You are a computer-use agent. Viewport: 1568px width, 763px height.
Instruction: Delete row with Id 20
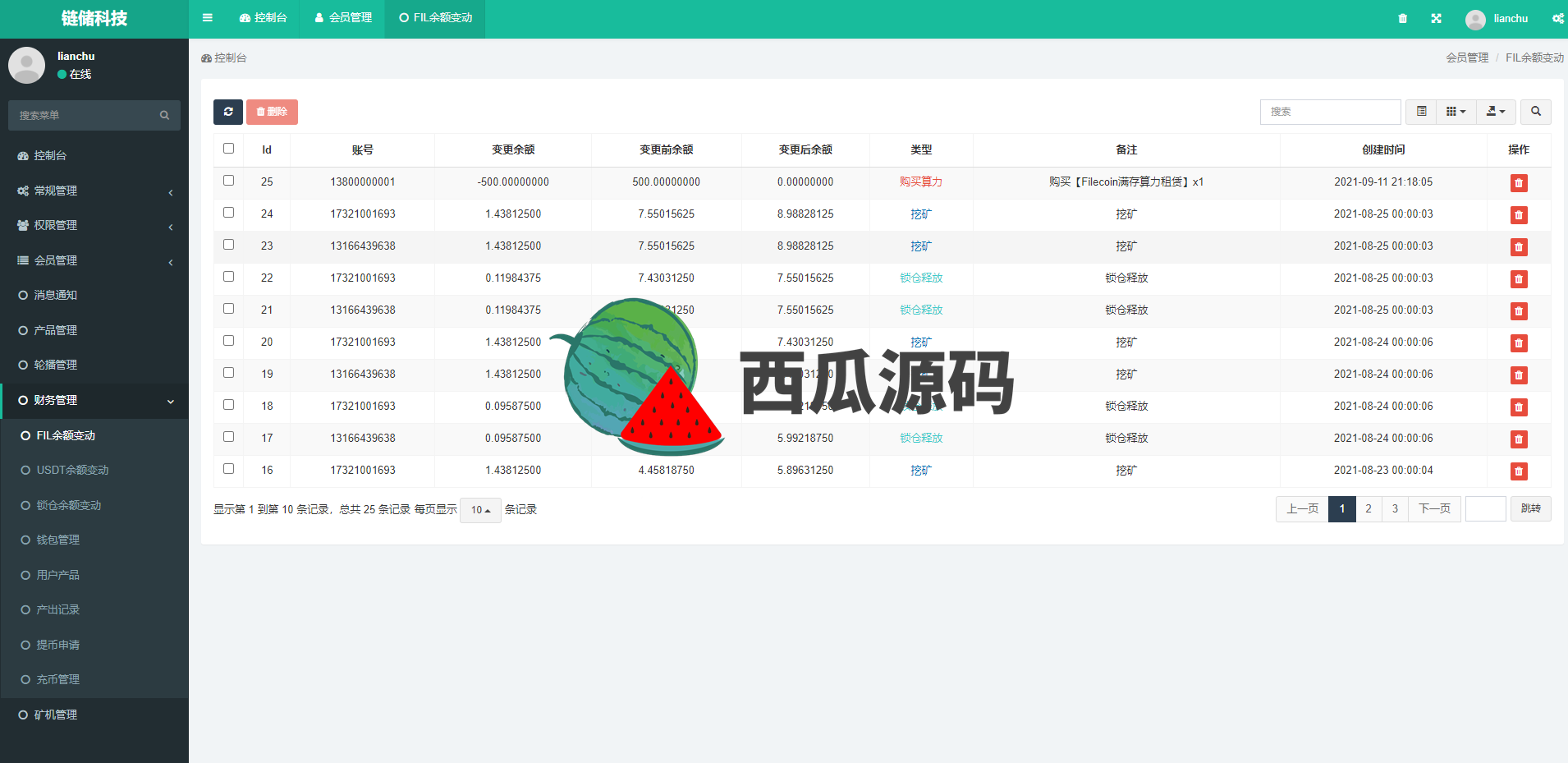1519,343
